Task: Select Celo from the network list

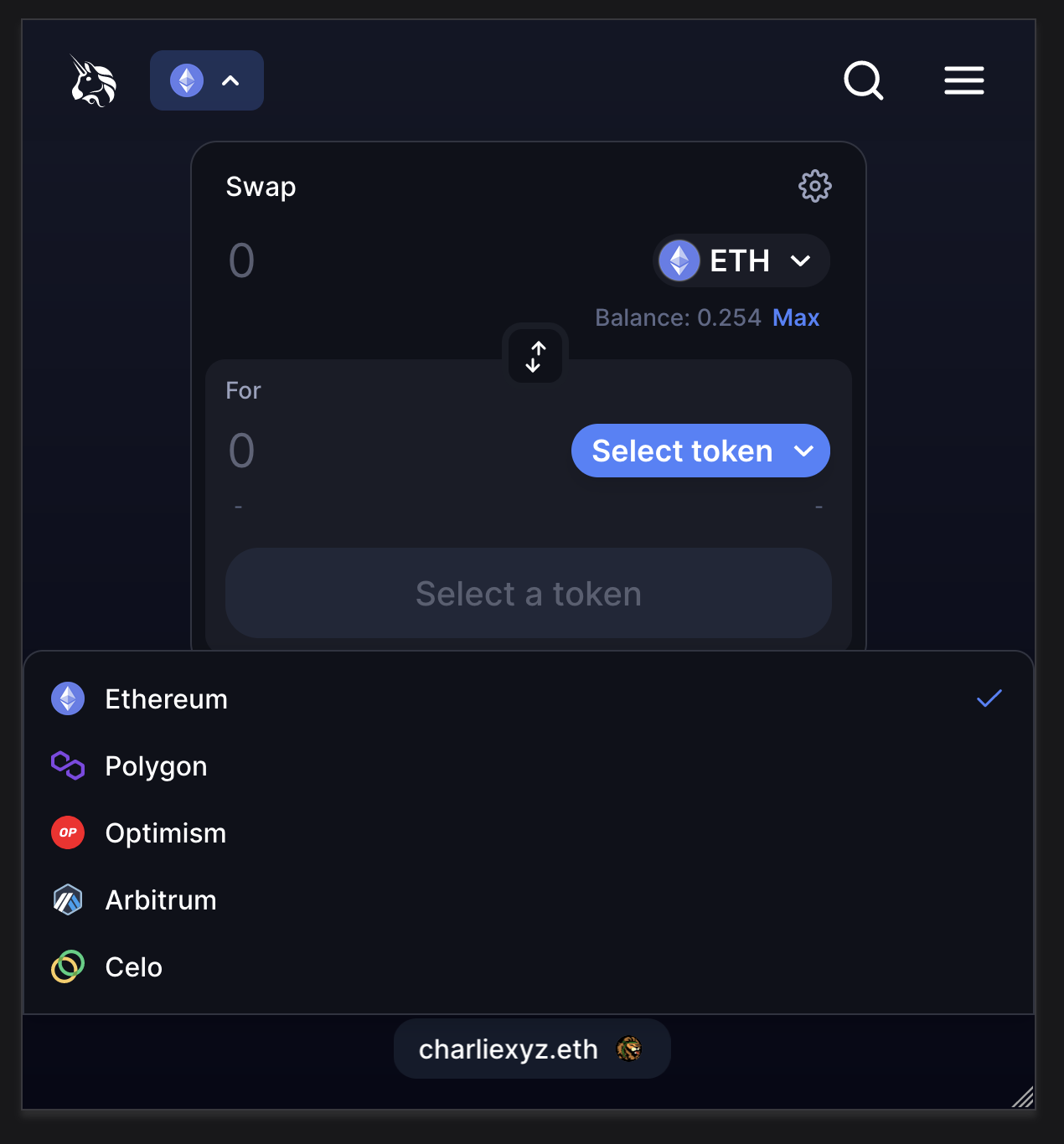Action: point(133,966)
